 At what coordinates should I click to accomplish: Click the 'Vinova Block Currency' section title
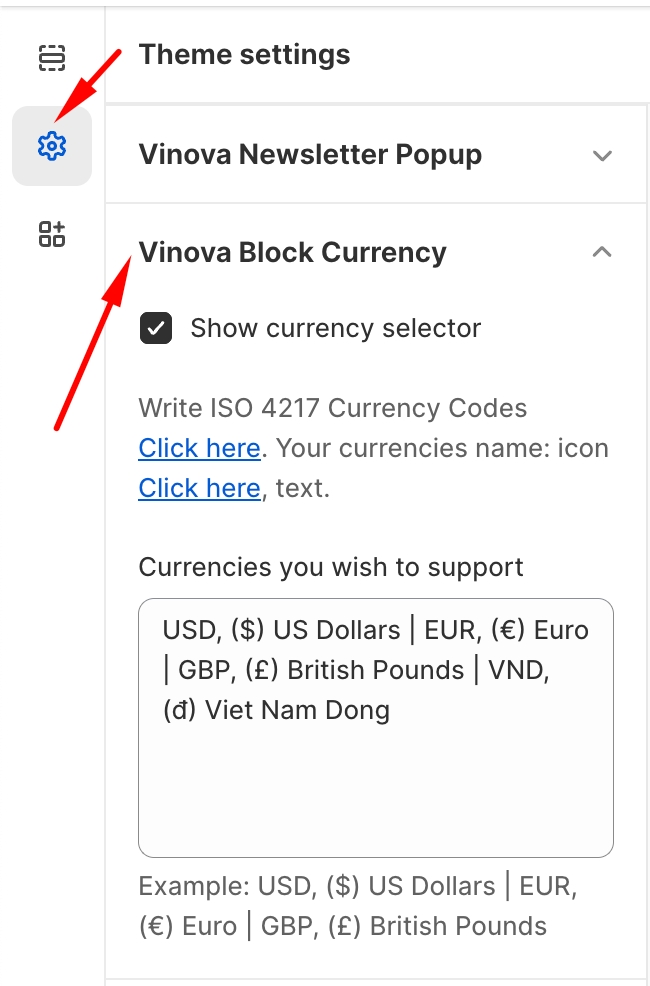(x=292, y=252)
